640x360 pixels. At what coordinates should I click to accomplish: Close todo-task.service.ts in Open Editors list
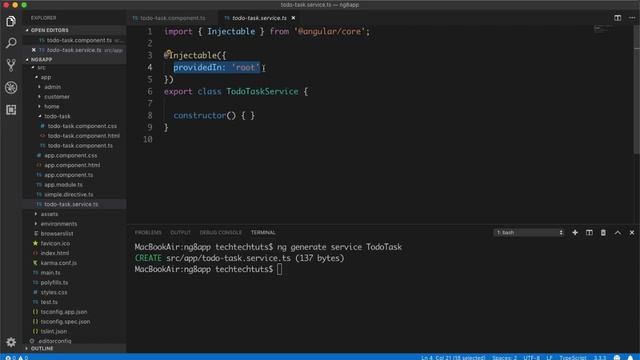coord(33,50)
